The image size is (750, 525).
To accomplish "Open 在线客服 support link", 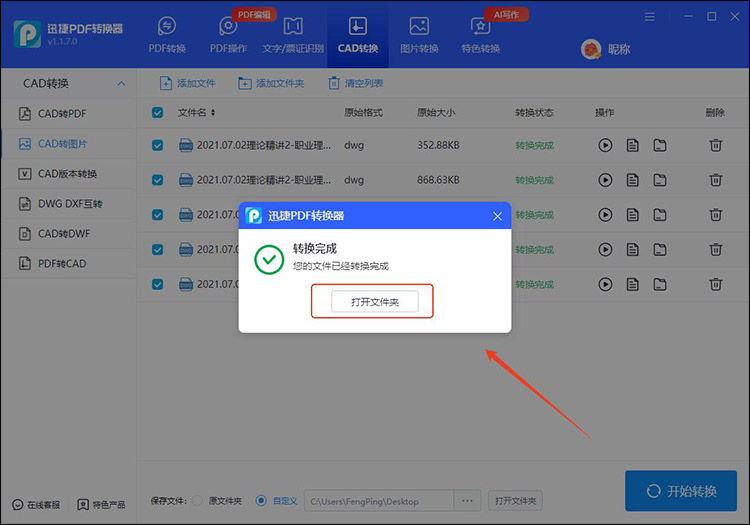I will pyautogui.click(x=36, y=504).
